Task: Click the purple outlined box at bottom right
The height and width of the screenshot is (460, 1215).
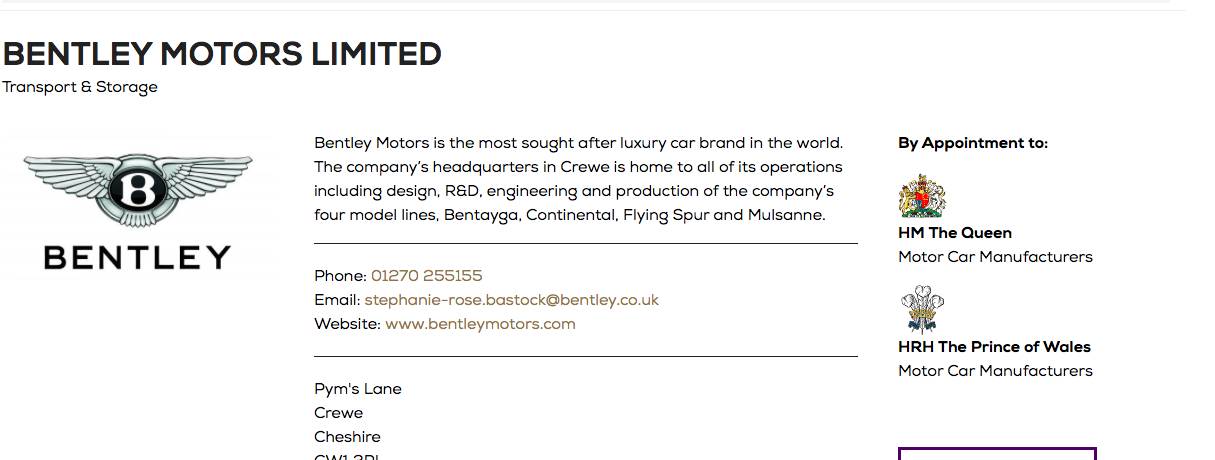Action: (997, 453)
